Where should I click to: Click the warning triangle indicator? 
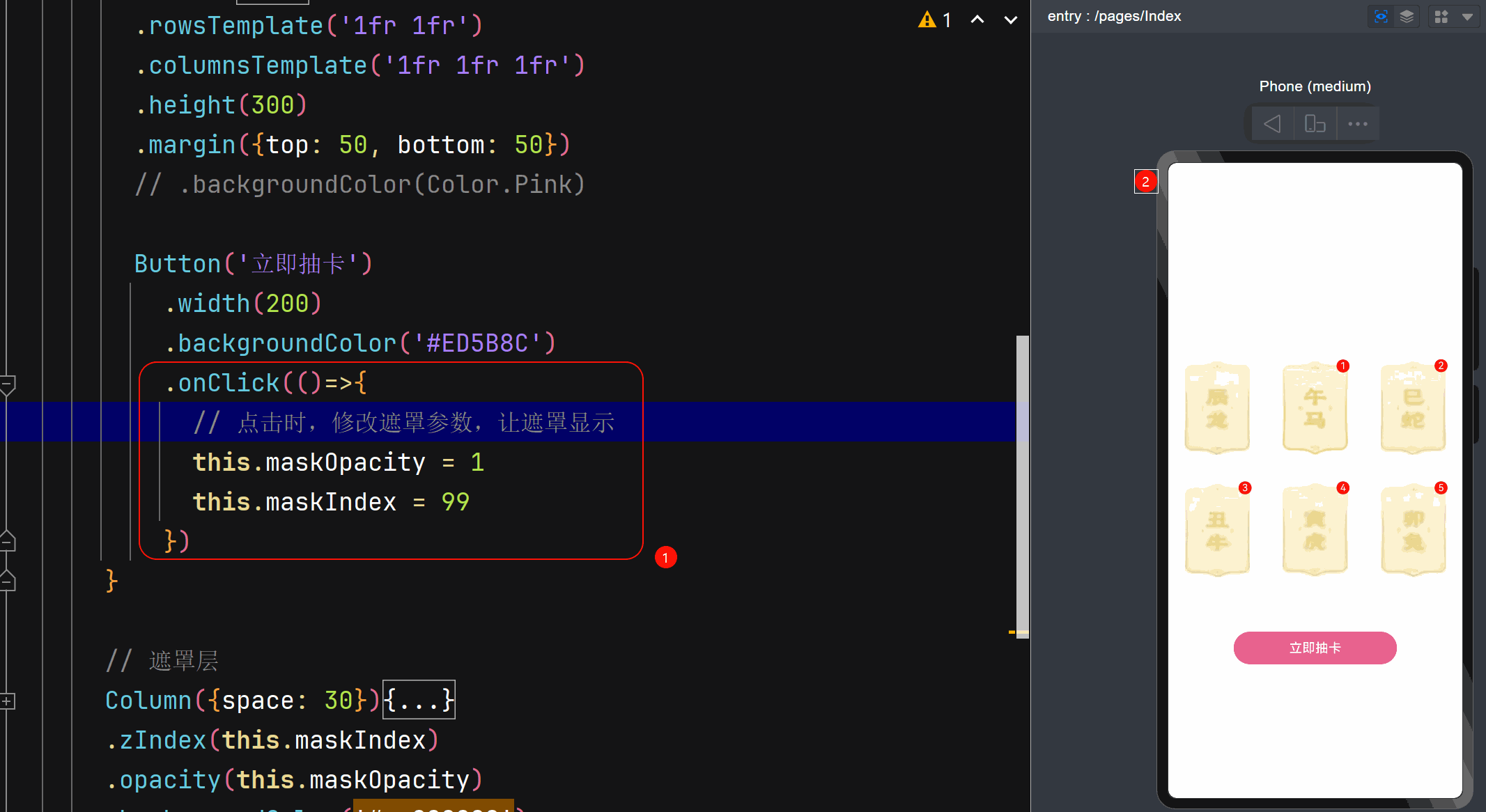(x=927, y=19)
